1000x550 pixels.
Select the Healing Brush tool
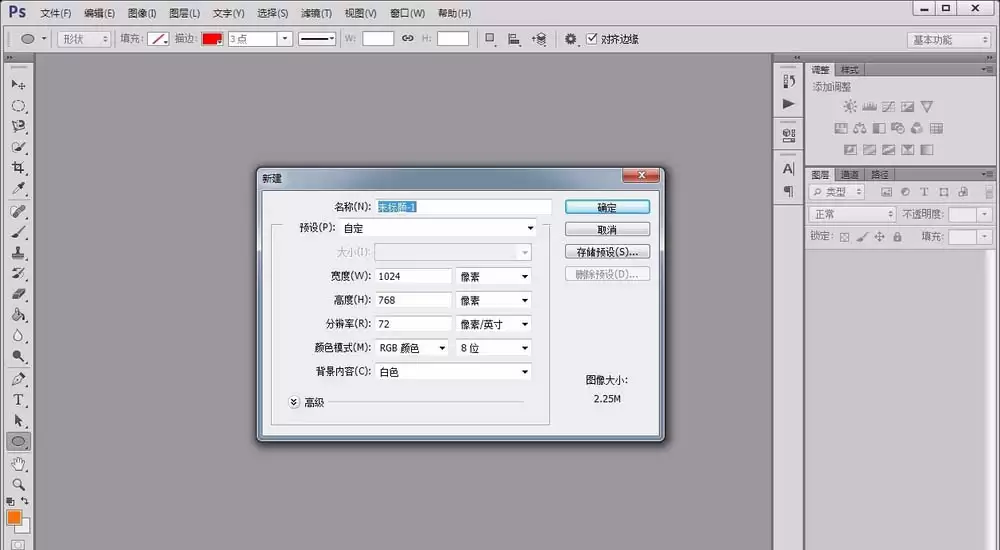tap(18, 211)
